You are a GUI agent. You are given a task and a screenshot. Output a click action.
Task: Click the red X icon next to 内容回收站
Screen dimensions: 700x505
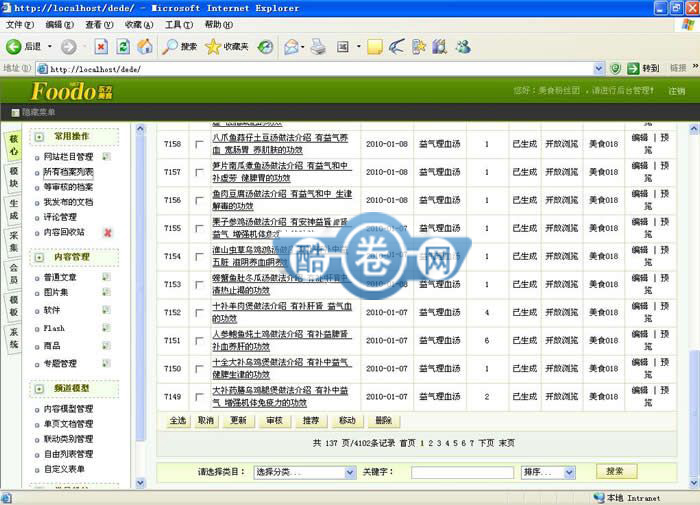(x=108, y=233)
